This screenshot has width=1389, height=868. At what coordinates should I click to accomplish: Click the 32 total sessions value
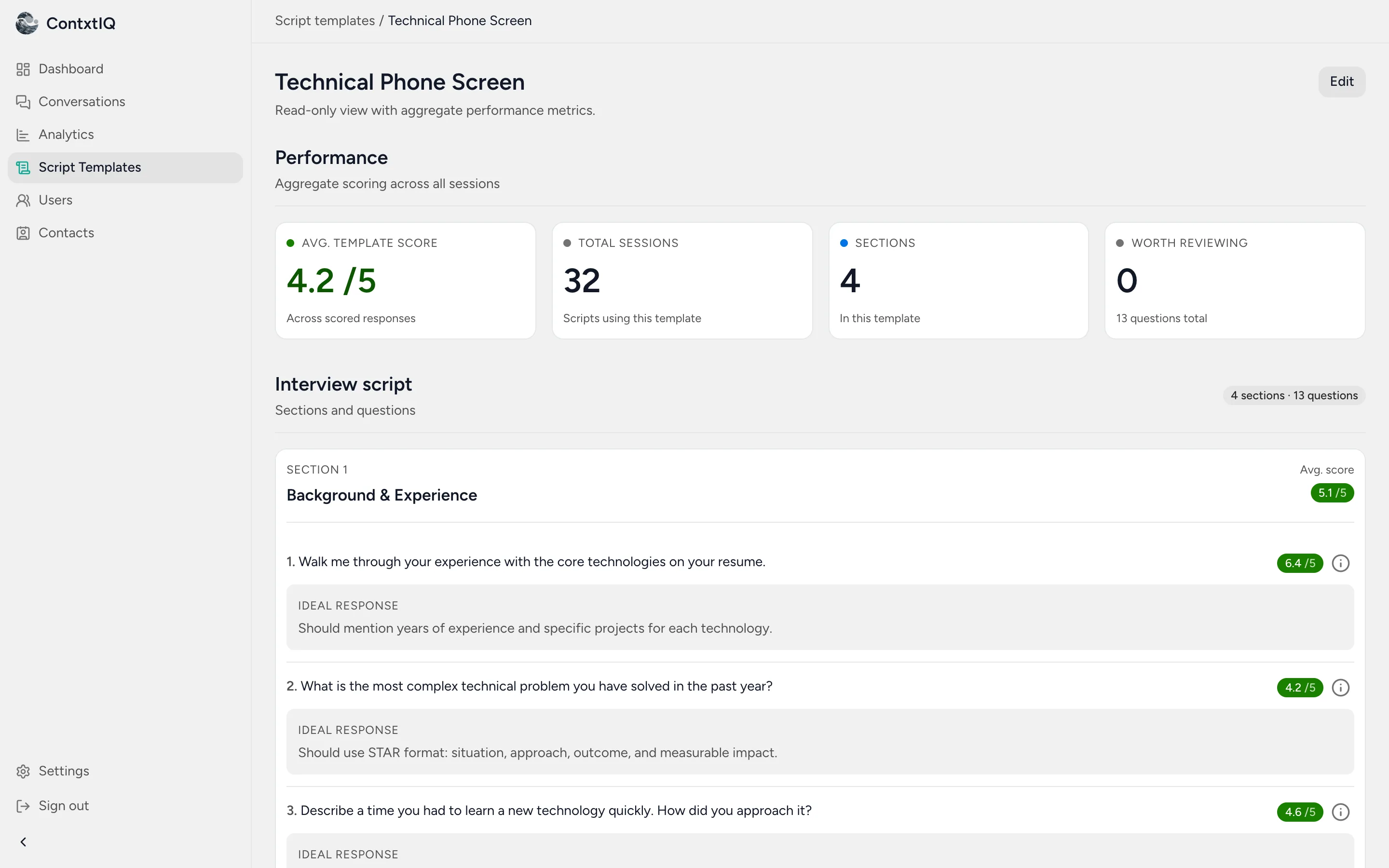coord(582,281)
